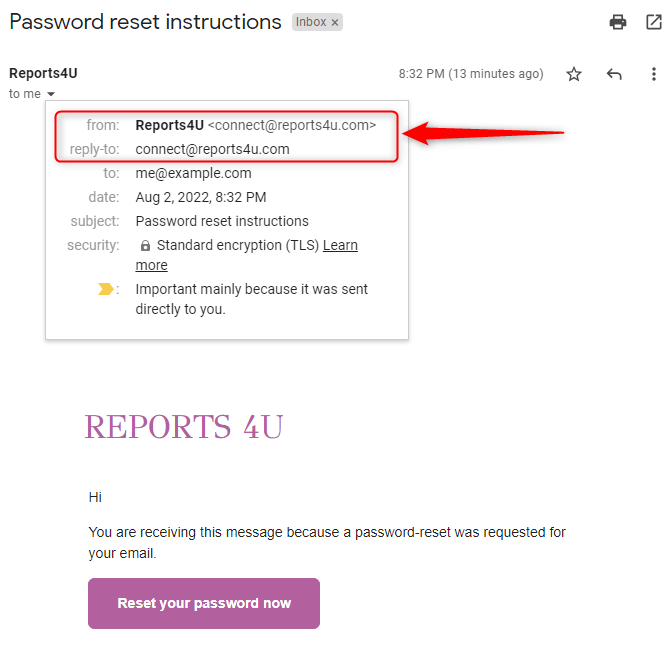Click the Reports4U sender name in header
Image resolution: width=668 pixels, height=654 pixels.
click(x=43, y=73)
